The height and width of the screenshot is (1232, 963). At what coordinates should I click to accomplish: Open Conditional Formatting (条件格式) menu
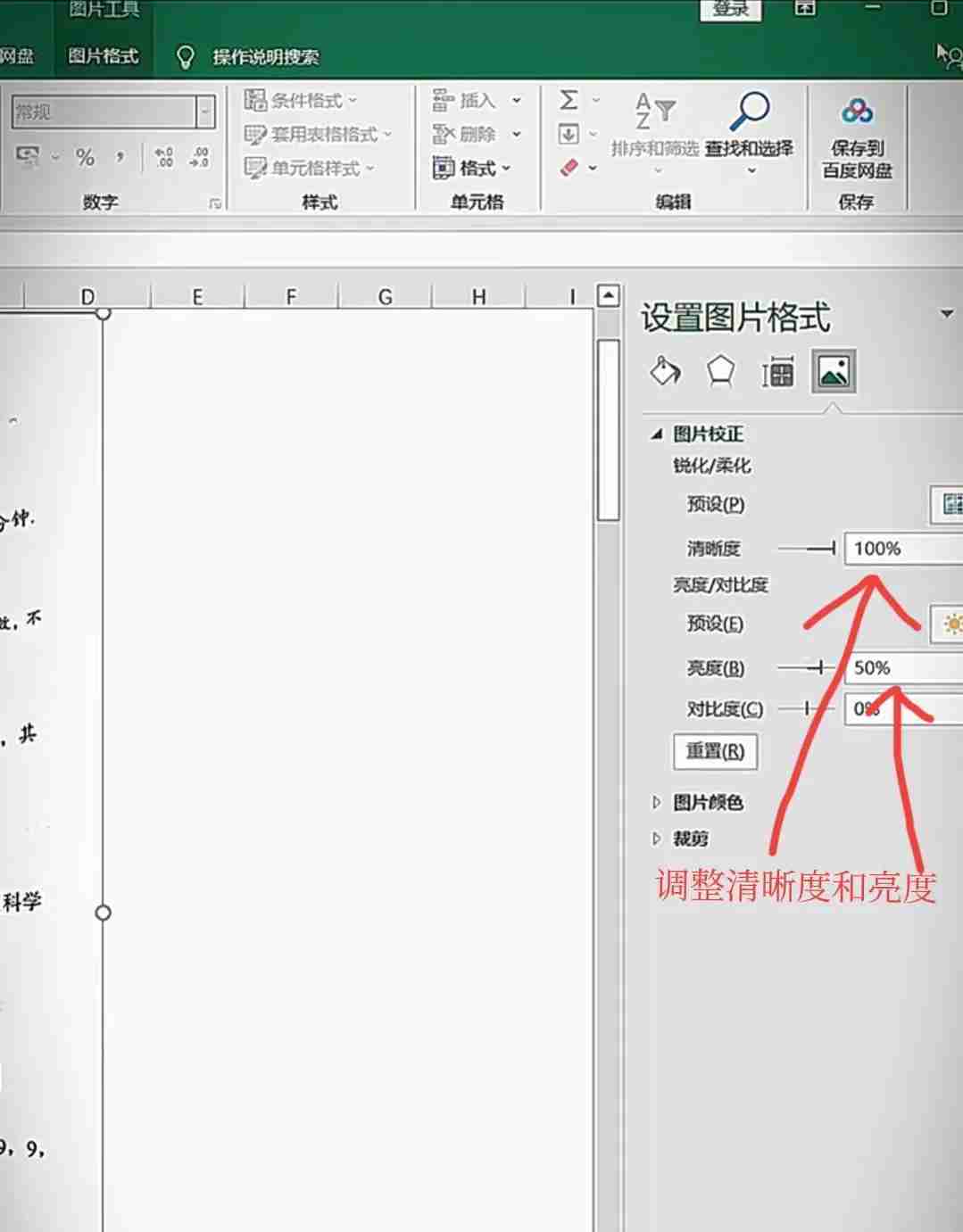point(301,100)
